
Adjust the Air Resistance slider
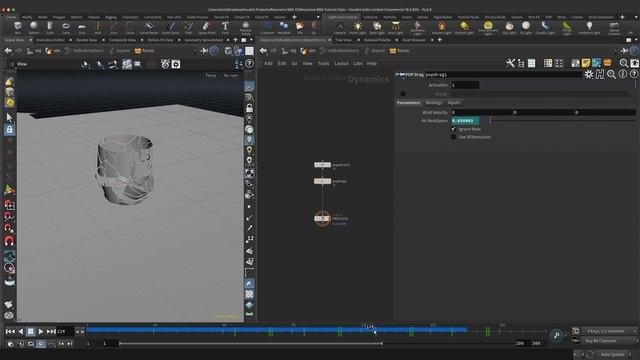point(563,120)
